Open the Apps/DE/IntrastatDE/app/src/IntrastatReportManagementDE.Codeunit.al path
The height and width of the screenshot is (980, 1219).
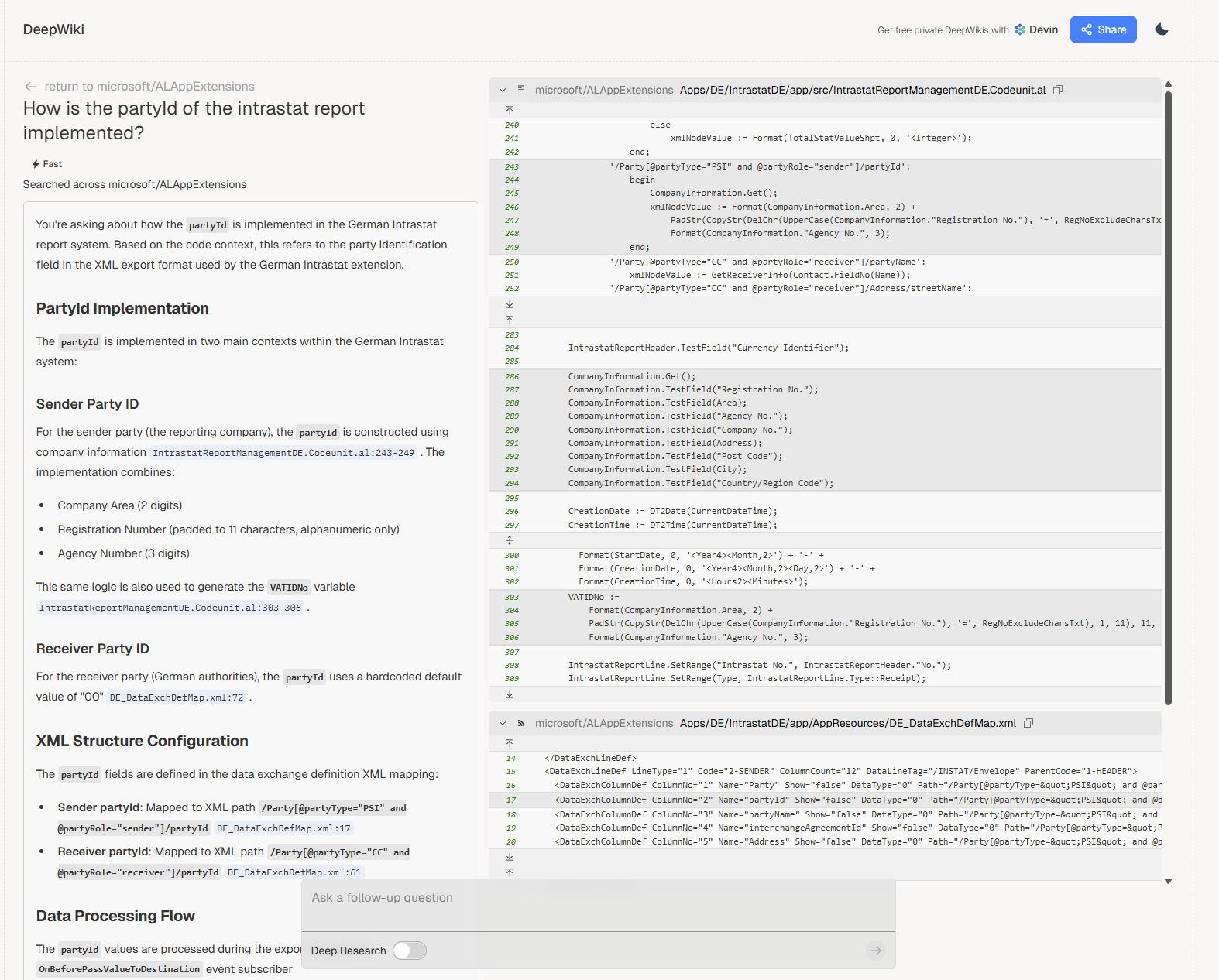(x=863, y=91)
